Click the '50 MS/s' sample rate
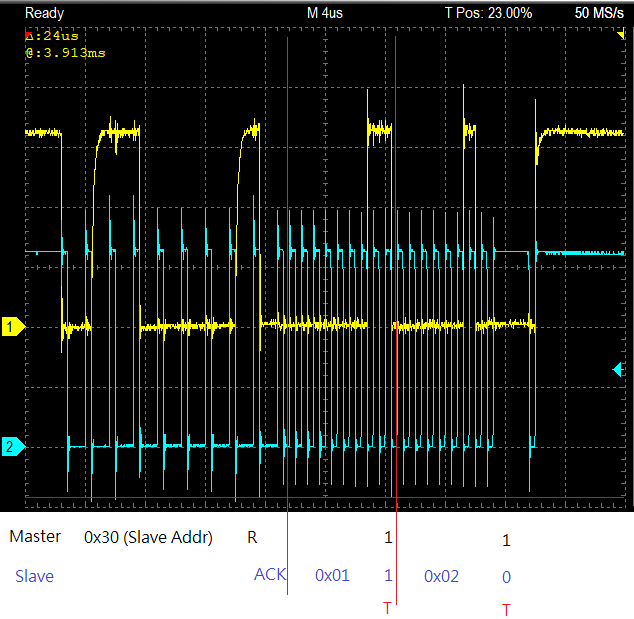Viewport: 634px width, 619px height. (x=599, y=13)
